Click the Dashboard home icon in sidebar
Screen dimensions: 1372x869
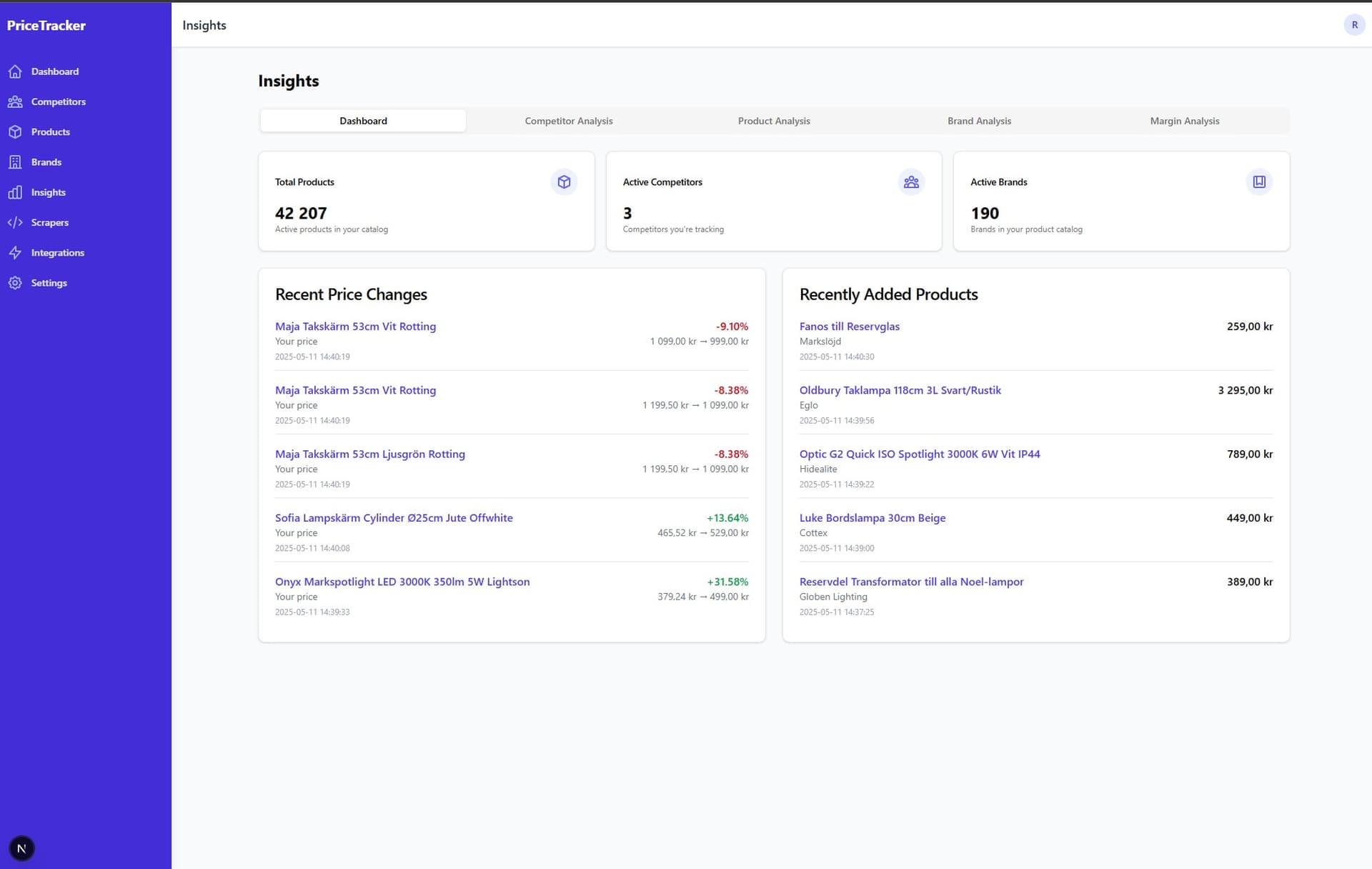[x=15, y=71]
